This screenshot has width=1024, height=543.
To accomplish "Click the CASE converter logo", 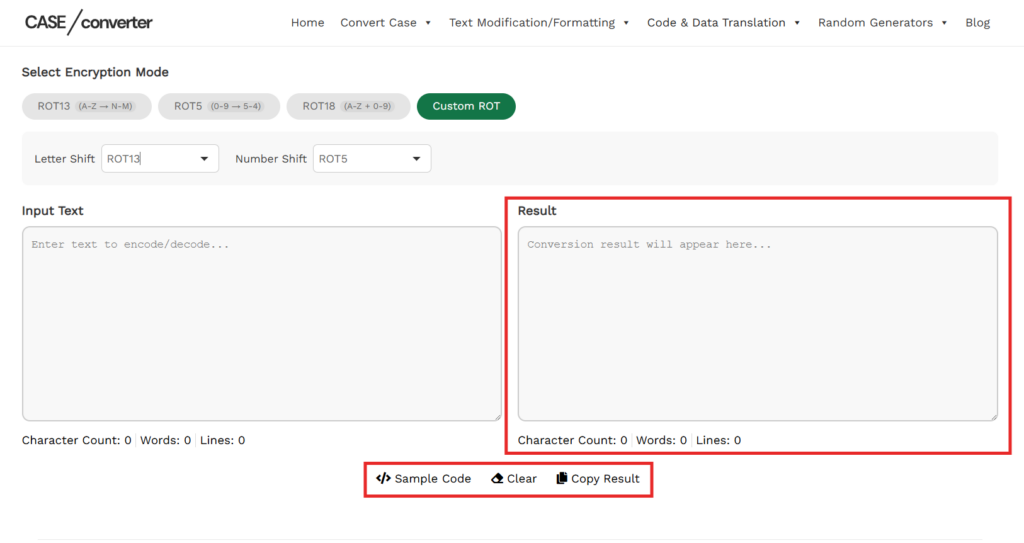I will point(88,22).
